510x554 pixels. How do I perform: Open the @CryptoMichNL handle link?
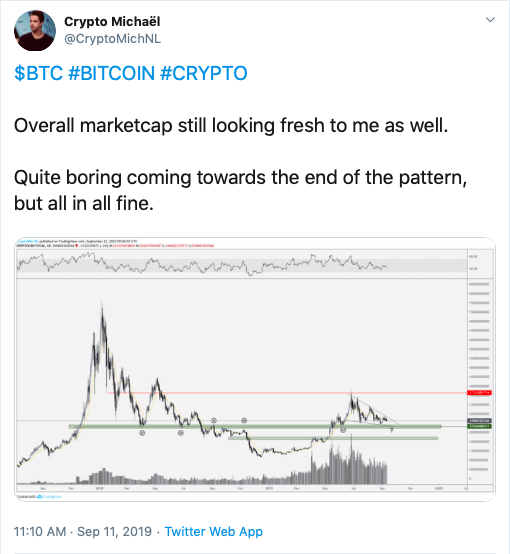[112, 39]
